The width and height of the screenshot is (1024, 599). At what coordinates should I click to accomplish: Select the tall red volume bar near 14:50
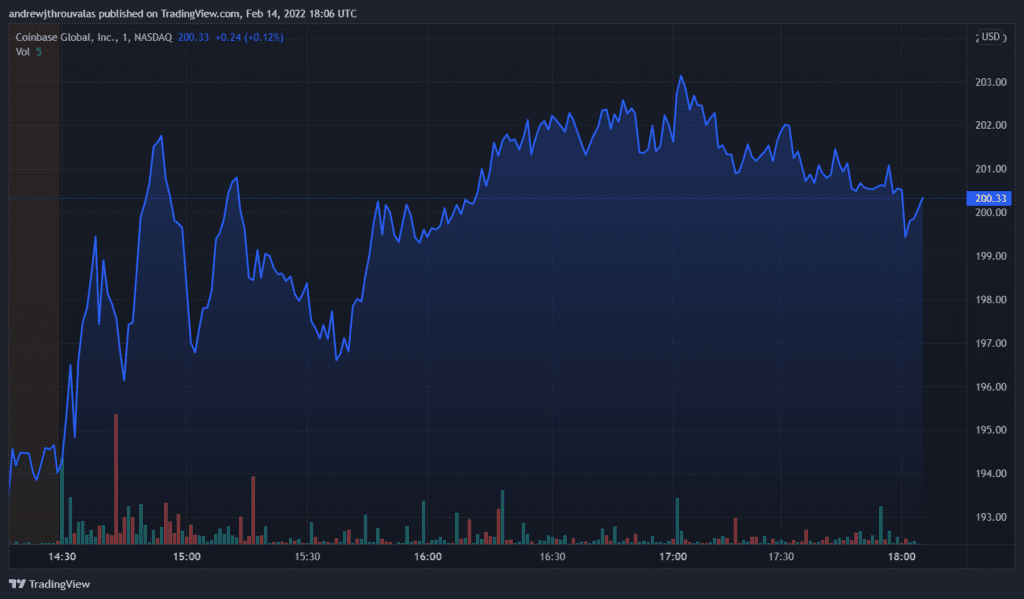point(118,470)
